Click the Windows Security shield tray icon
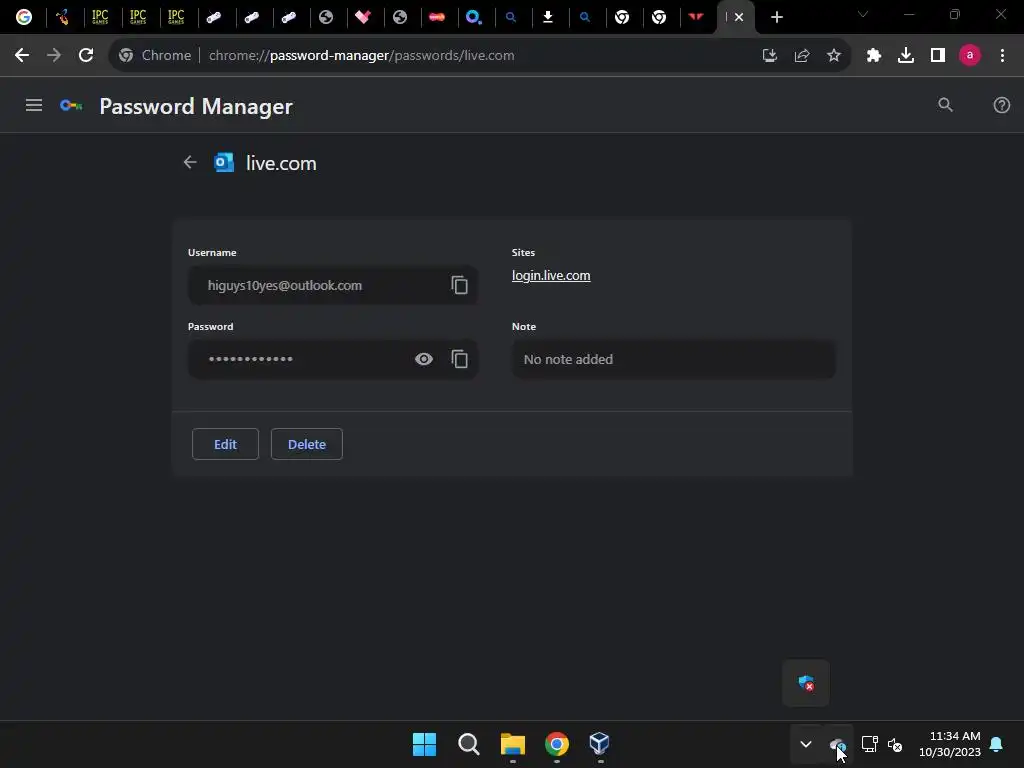 point(806,683)
